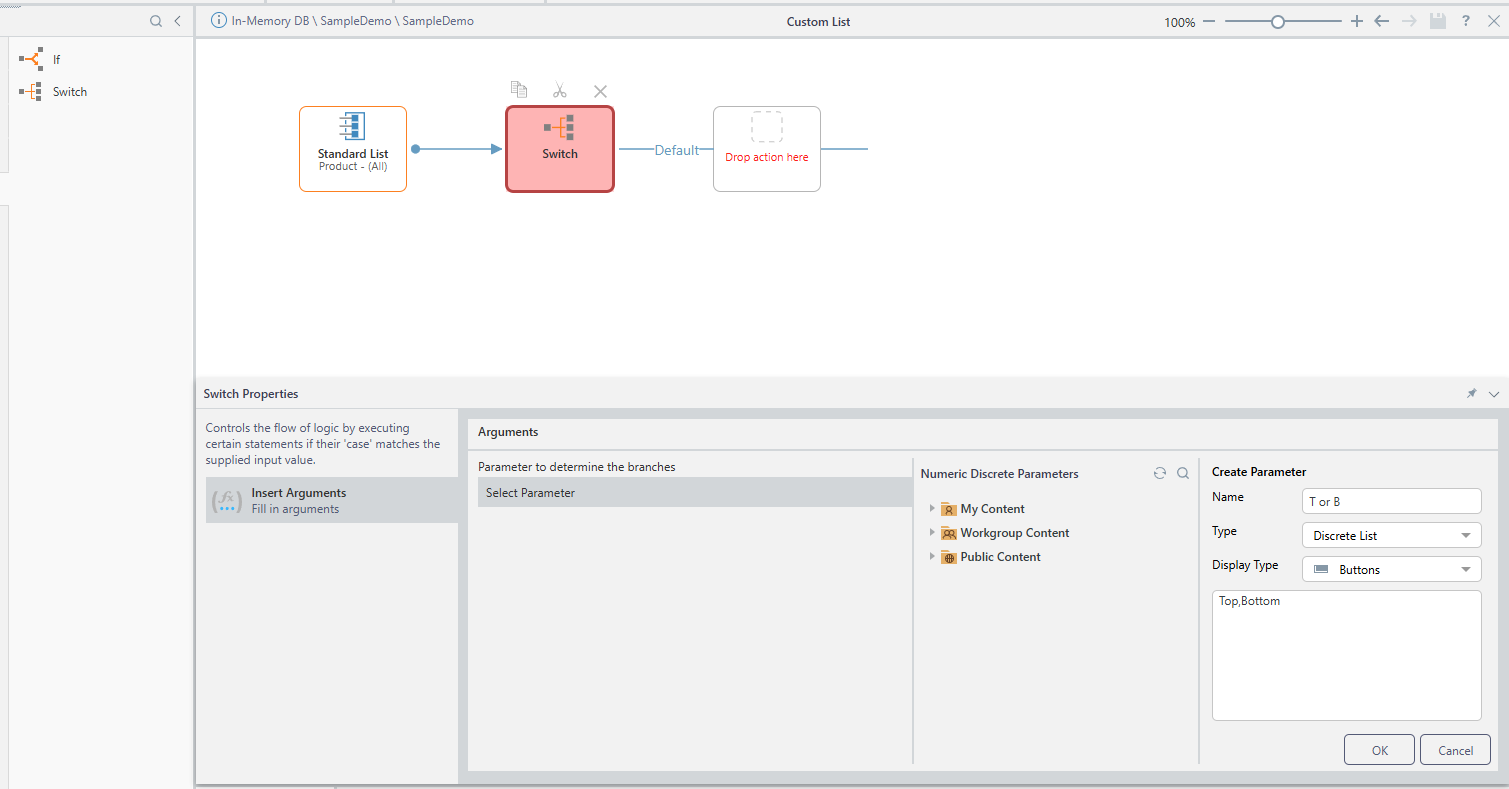Click the zoom slider handle

click(1277, 21)
